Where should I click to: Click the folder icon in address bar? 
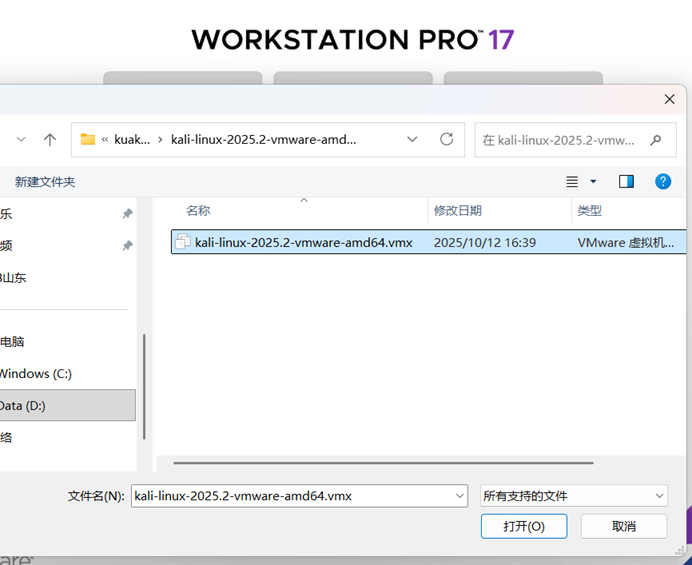tap(87, 139)
